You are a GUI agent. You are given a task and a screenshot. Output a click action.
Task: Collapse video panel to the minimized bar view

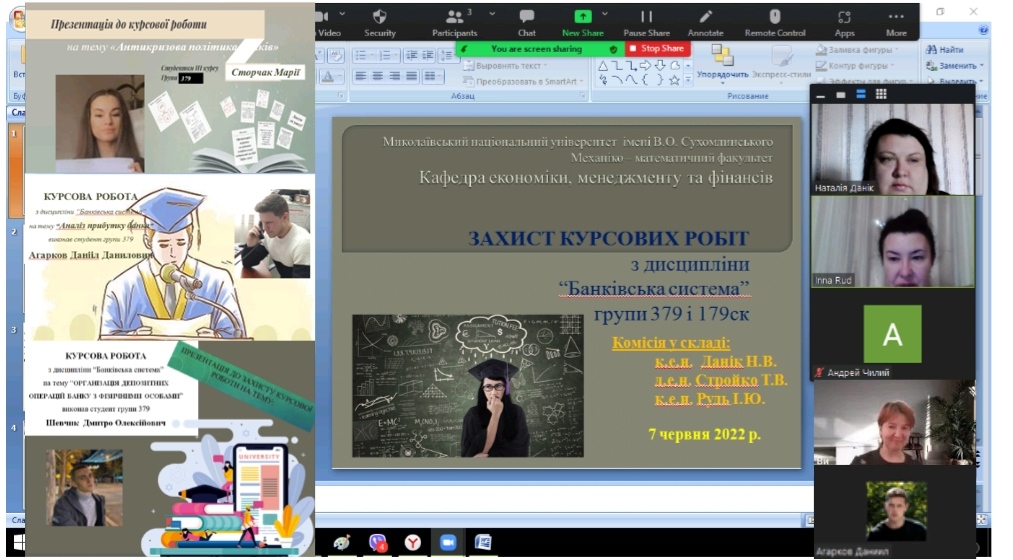(821, 94)
